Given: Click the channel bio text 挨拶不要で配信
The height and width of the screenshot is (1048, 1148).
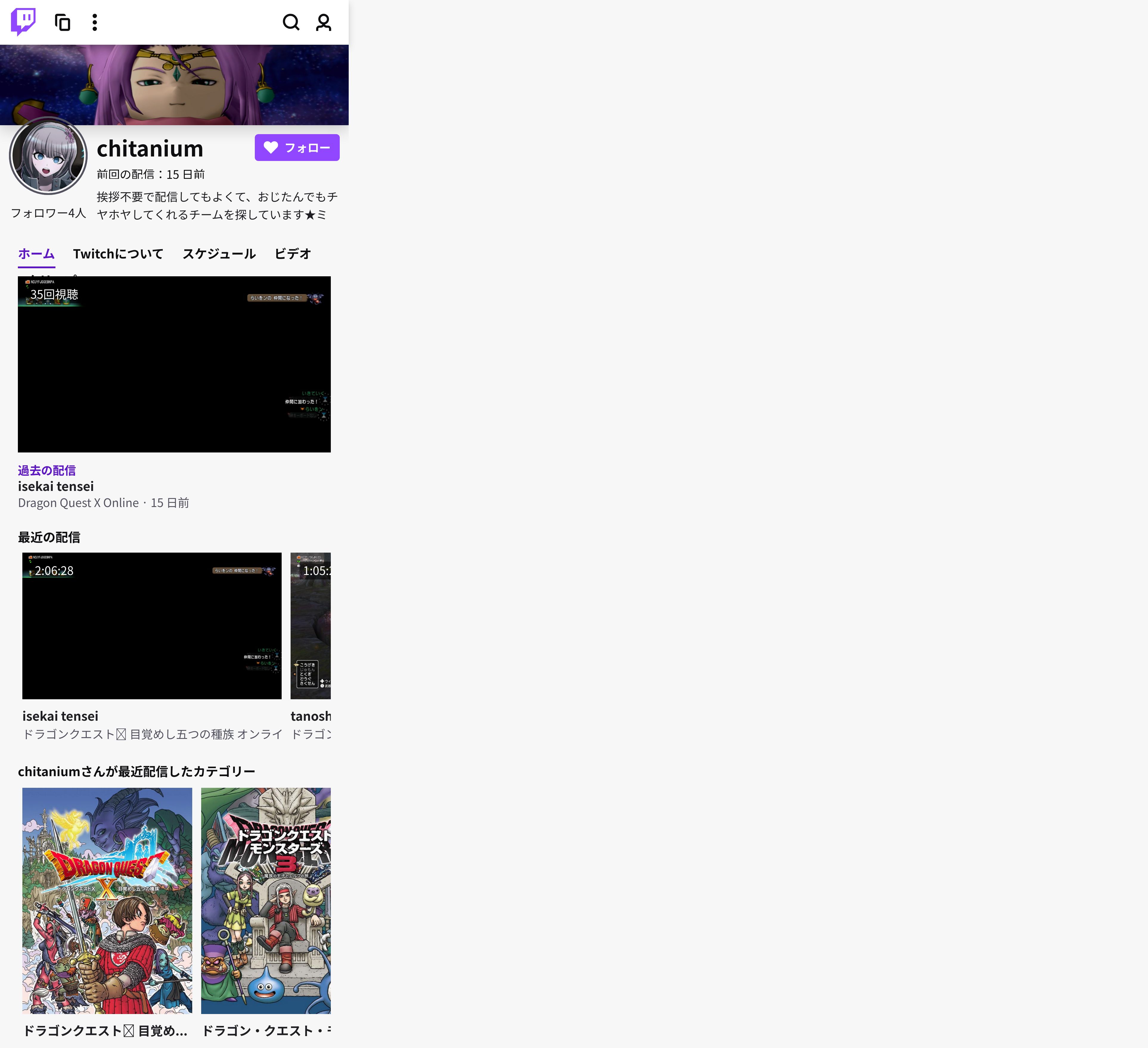Looking at the screenshot, I should 217,206.
